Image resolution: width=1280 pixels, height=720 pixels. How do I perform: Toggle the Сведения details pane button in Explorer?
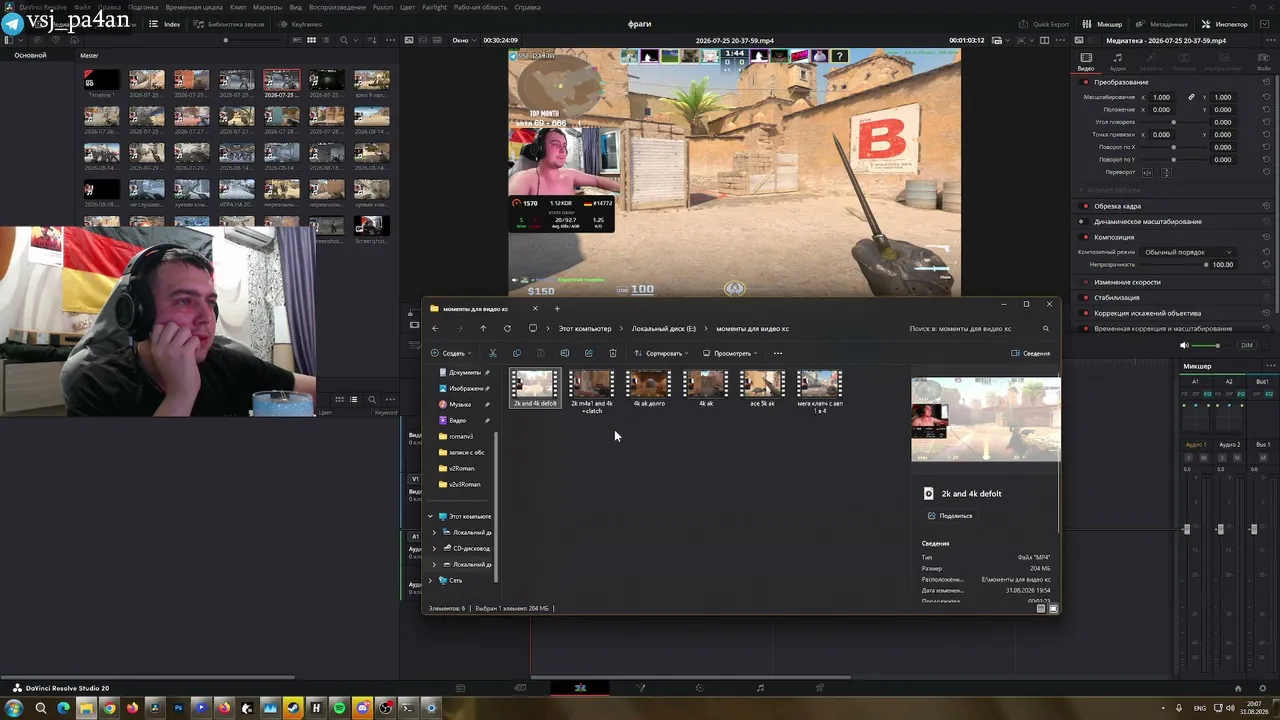pyautogui.click(x=1030, y=353)
